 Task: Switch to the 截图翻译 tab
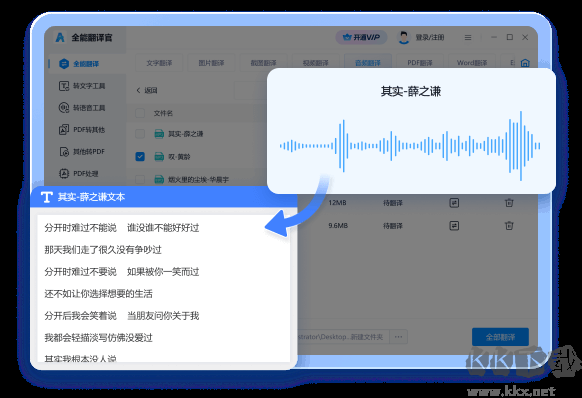tap(263, 63)
